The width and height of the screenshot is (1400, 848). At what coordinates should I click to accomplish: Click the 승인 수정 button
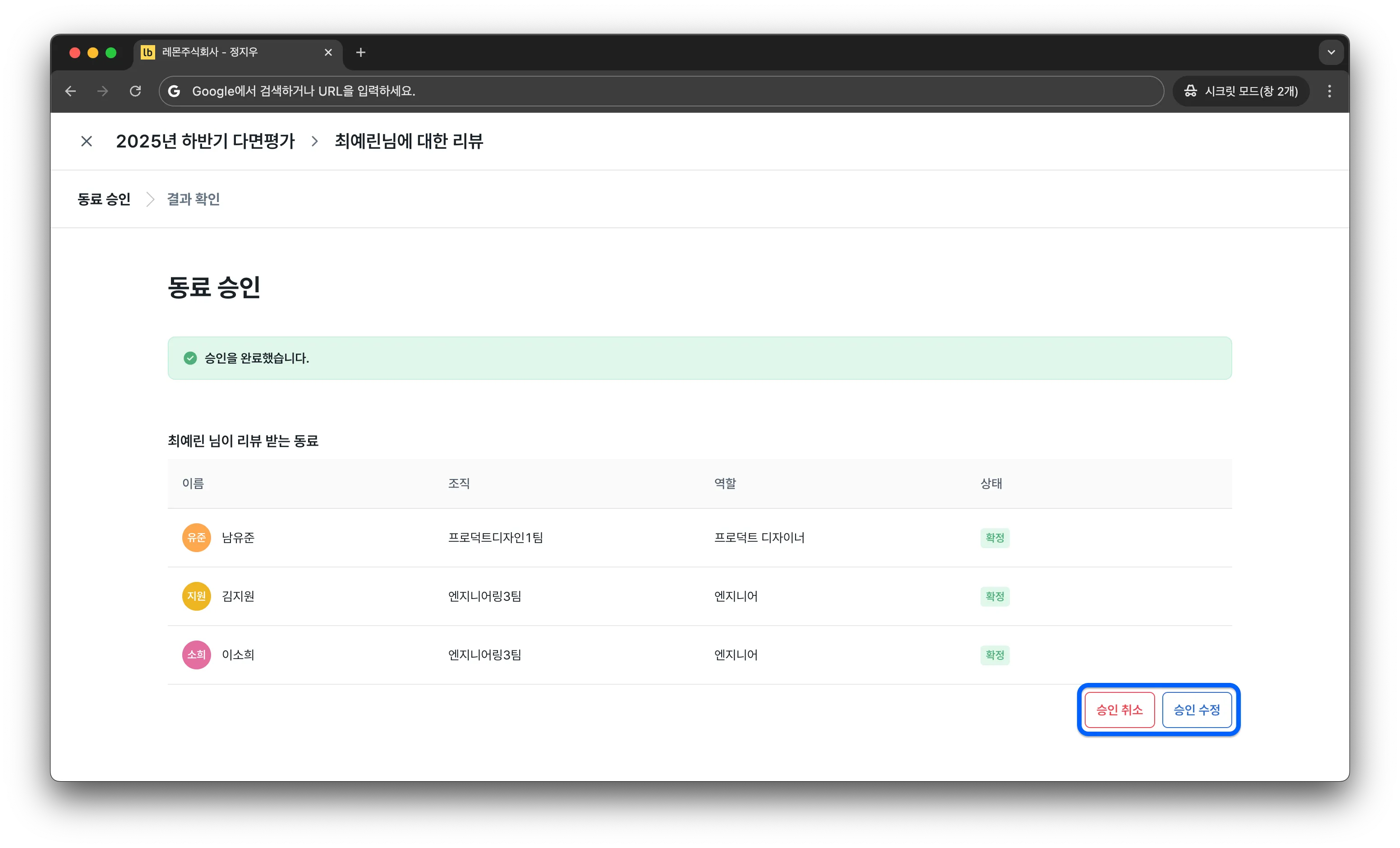pyautogui.click(x=1197, y=710)
